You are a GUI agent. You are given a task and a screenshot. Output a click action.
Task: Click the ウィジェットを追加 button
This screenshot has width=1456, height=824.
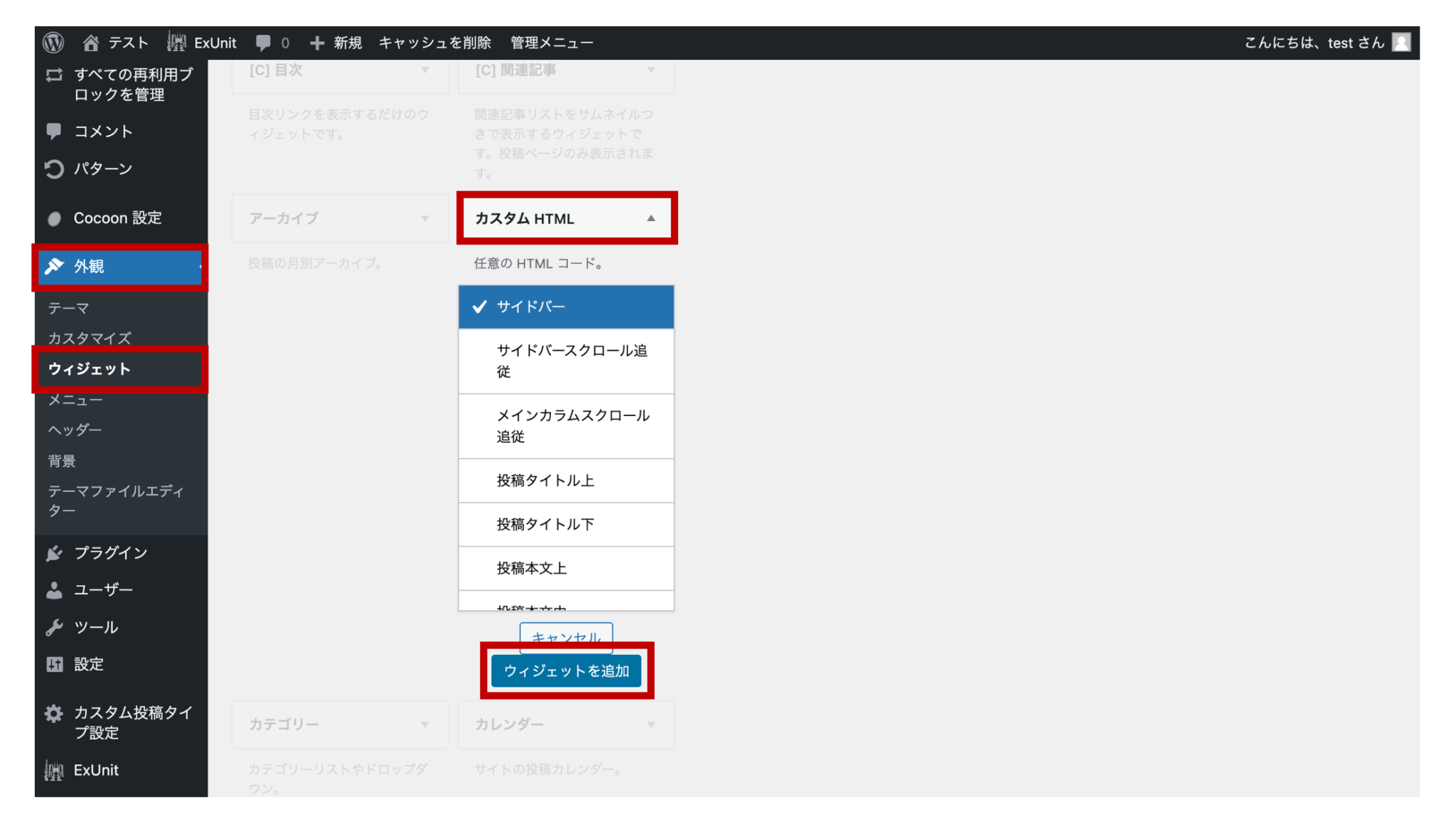coord(567,670)
